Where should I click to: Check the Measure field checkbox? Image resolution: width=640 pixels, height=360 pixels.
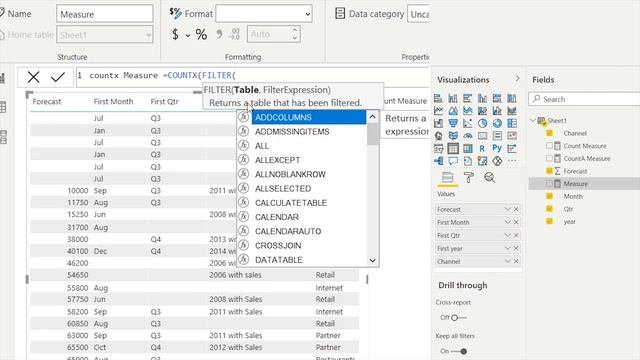[x=549, y=184]
